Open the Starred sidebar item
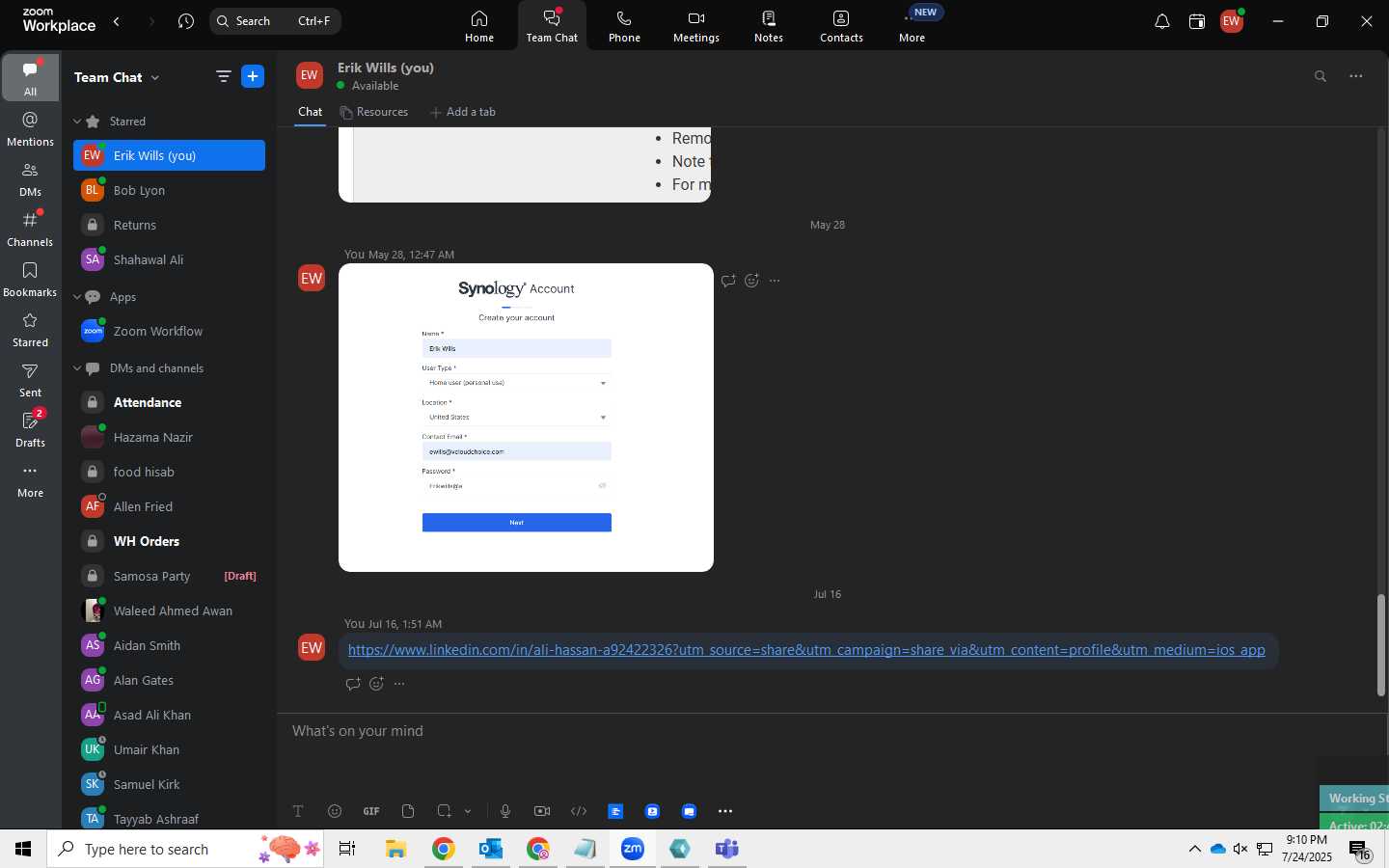 click(30, 329)
